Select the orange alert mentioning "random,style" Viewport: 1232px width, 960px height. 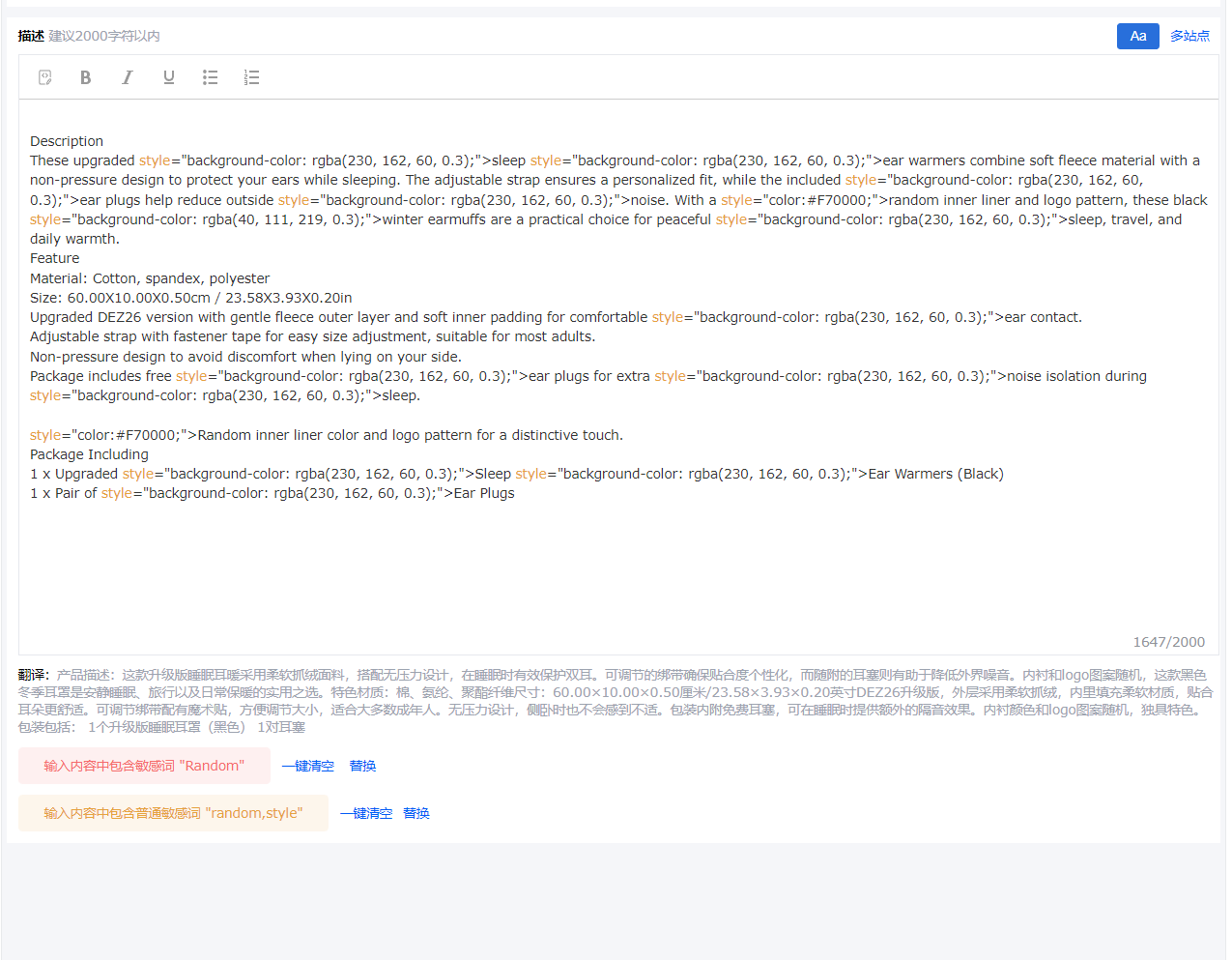pyautogui.click(x=173, y=813)
